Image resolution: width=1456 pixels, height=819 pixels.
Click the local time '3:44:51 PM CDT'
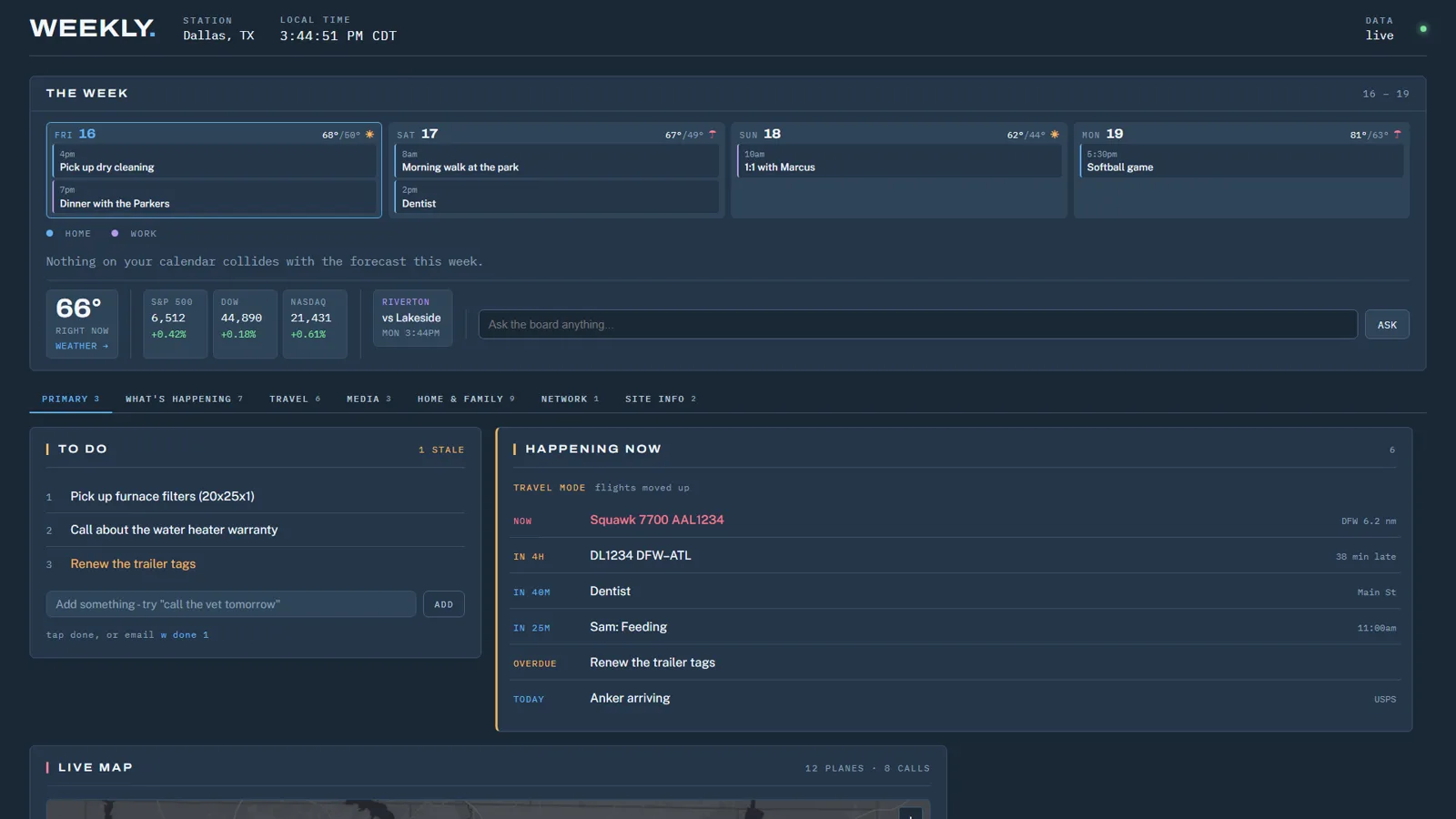tap(339, 36)
